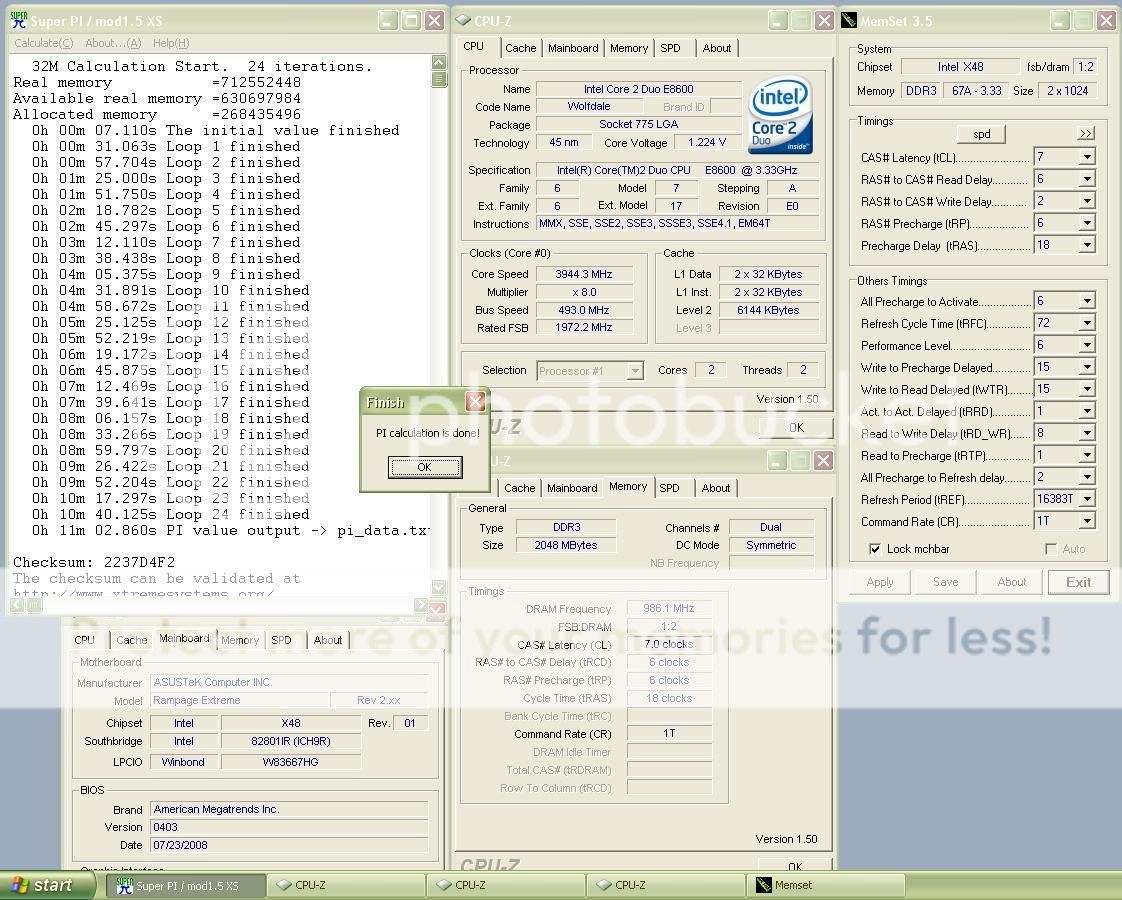Open the Calculate menu in Super PI

44,43
